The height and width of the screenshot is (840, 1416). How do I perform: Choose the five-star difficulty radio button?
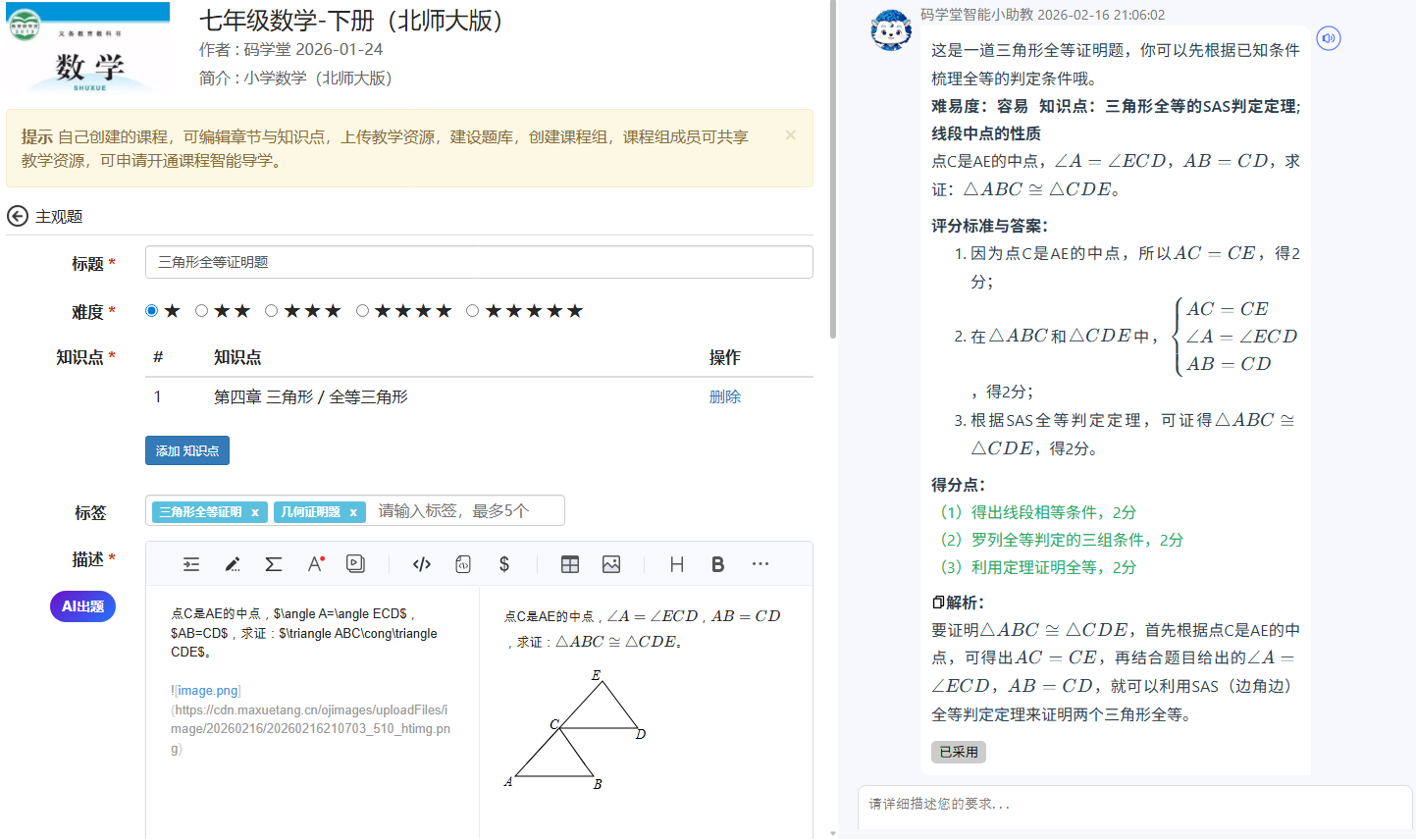[x=472, y=311]
